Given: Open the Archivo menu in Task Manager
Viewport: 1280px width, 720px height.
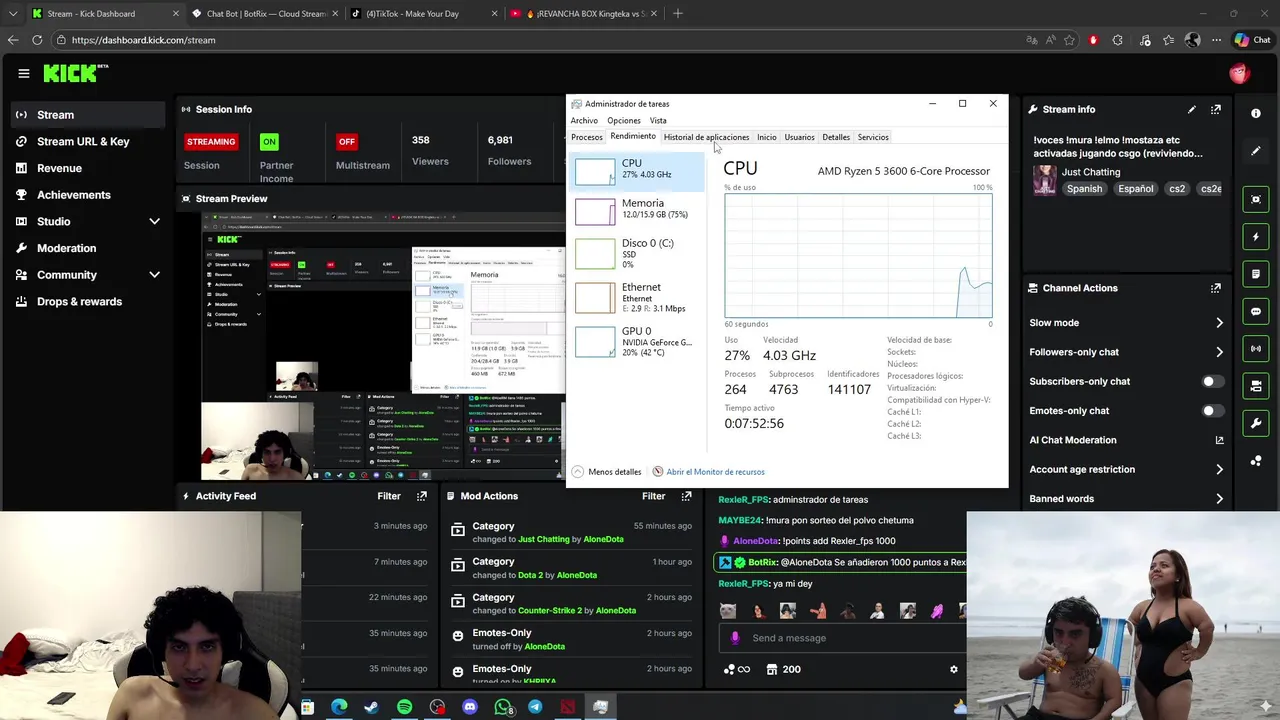Looking at the screenshot, I should [584, 121].
